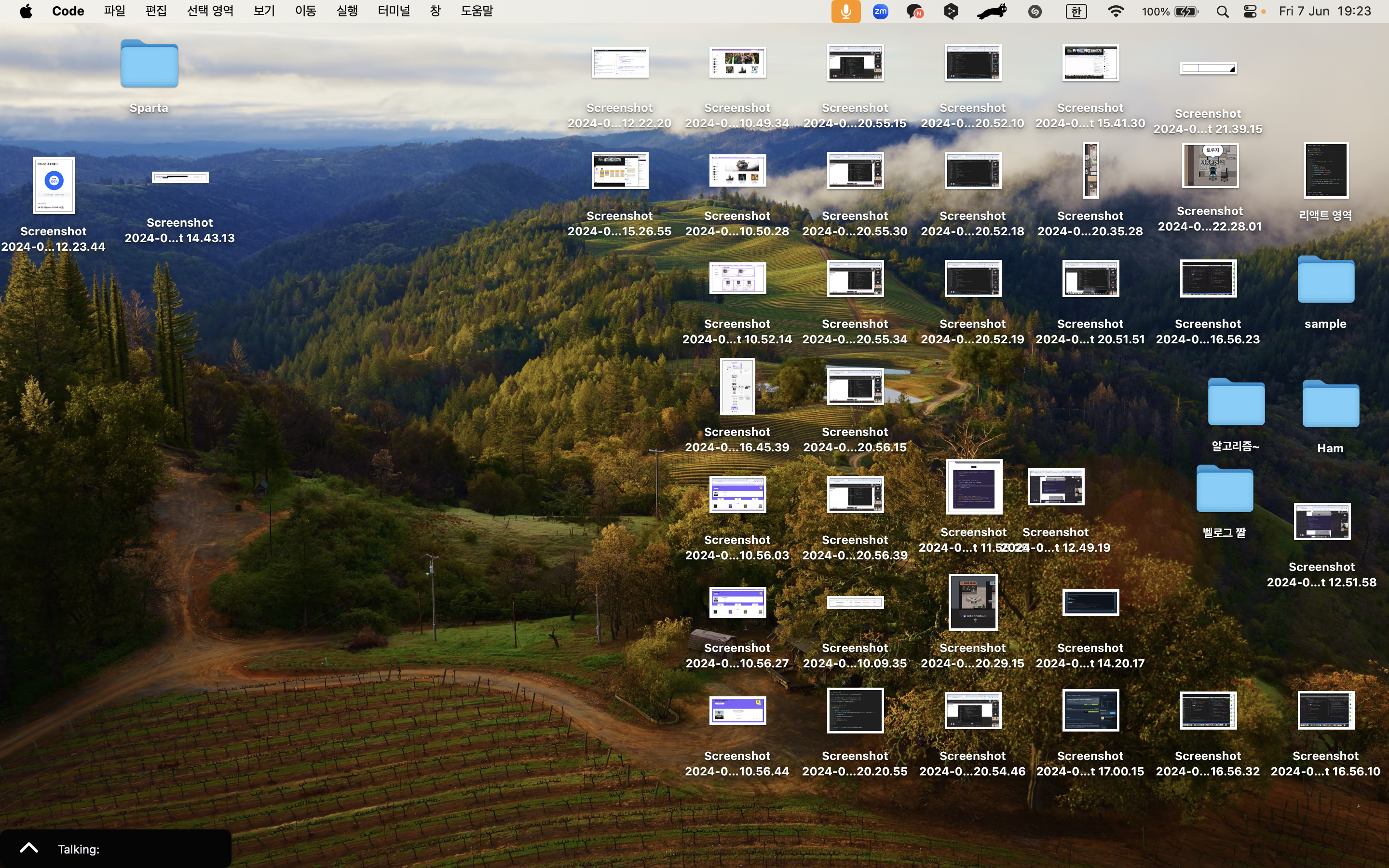This screenshot has width=1389, height=868.
Task: Open the 터미널 menu
Action: pos(394,12)
